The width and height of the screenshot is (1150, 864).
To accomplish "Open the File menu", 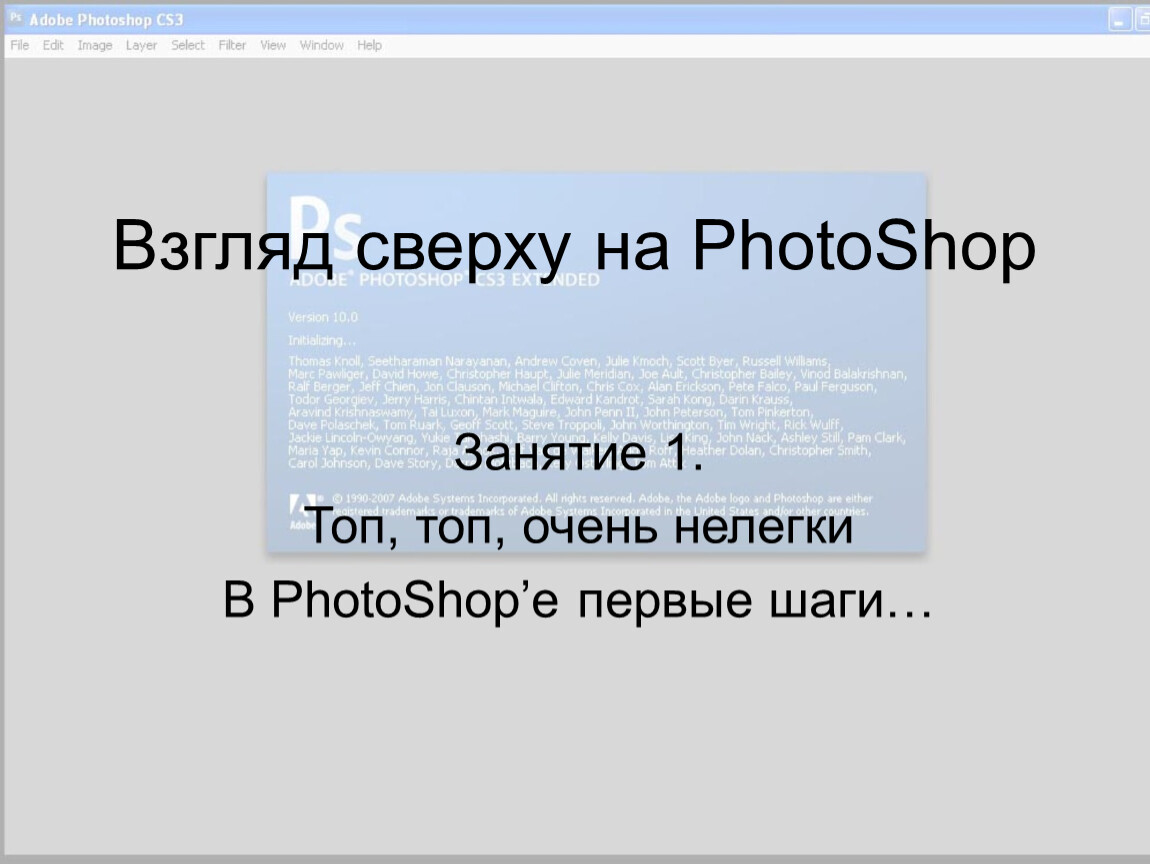I will click(20, 45).
